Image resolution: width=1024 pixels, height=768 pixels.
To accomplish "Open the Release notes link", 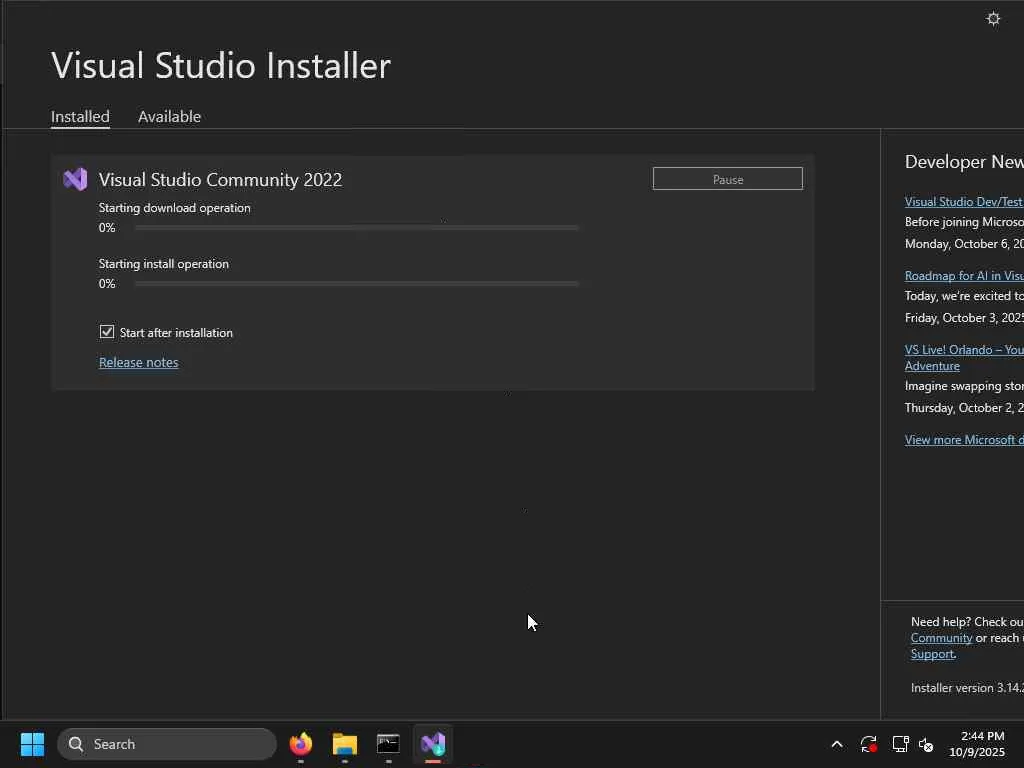I will click(138, 362).
